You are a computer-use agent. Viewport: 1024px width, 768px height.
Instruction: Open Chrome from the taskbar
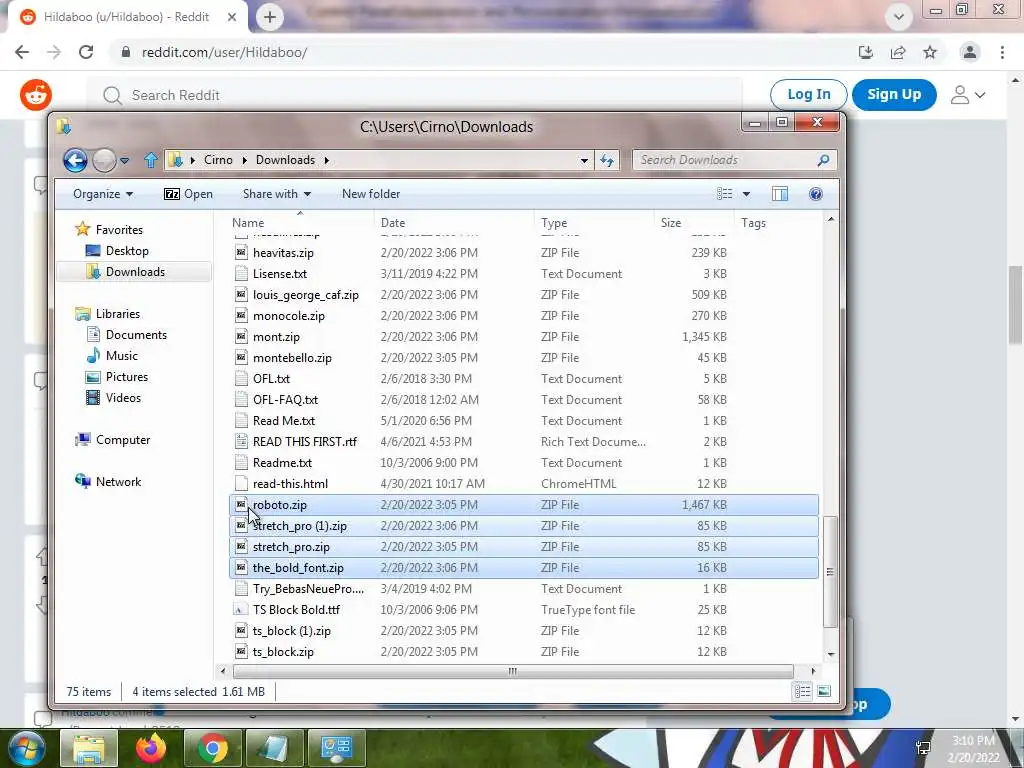(212, 748)
